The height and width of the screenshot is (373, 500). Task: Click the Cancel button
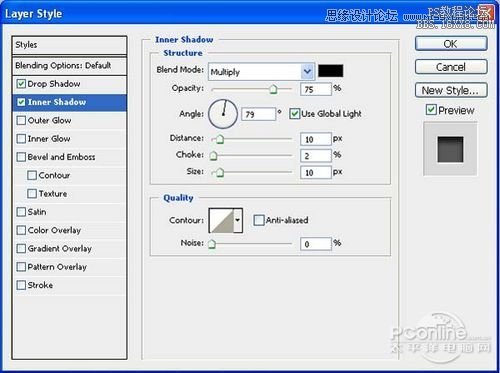(451, 67)
